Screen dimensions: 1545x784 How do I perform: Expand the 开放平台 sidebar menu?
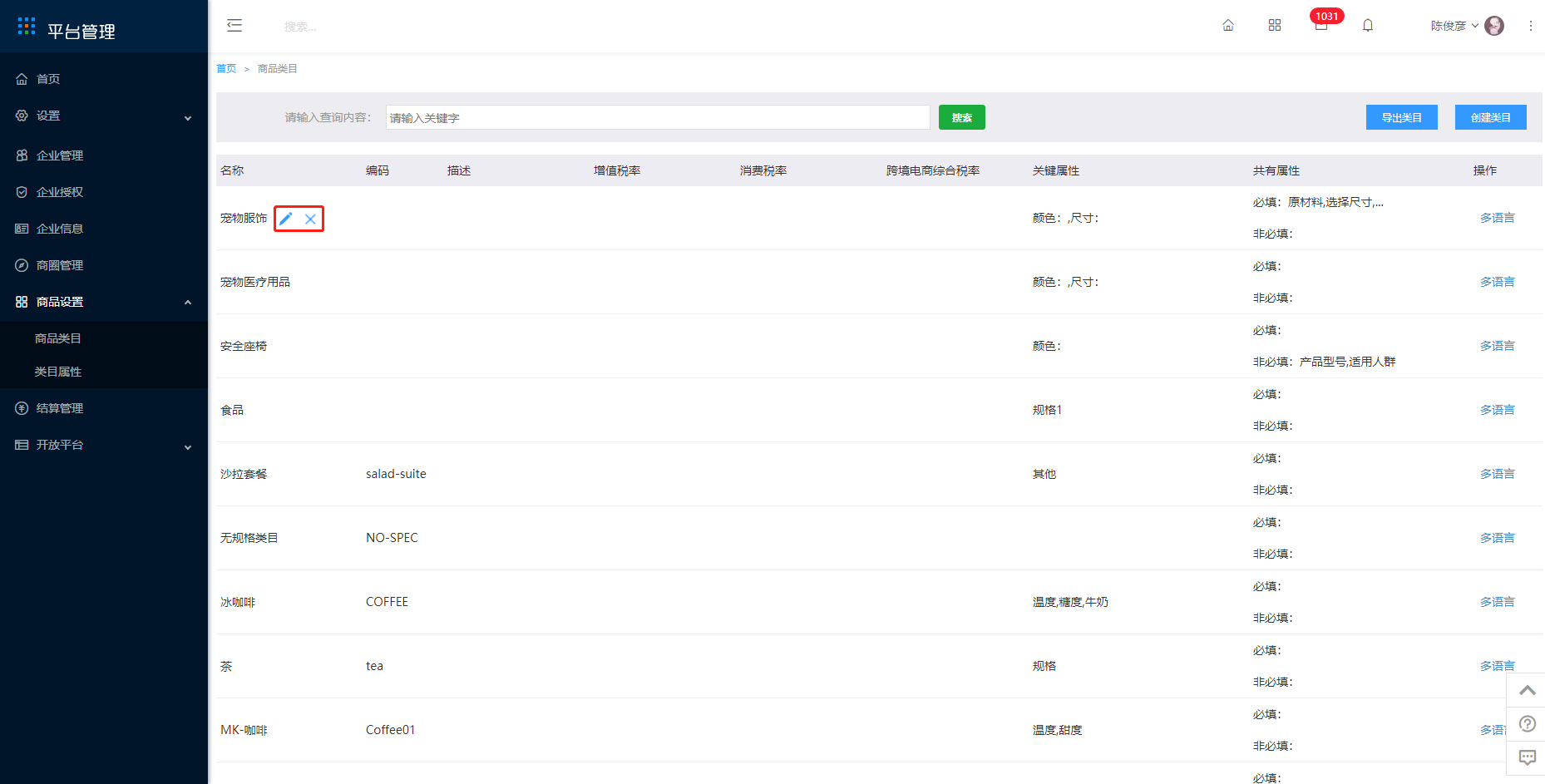point(104,445)
